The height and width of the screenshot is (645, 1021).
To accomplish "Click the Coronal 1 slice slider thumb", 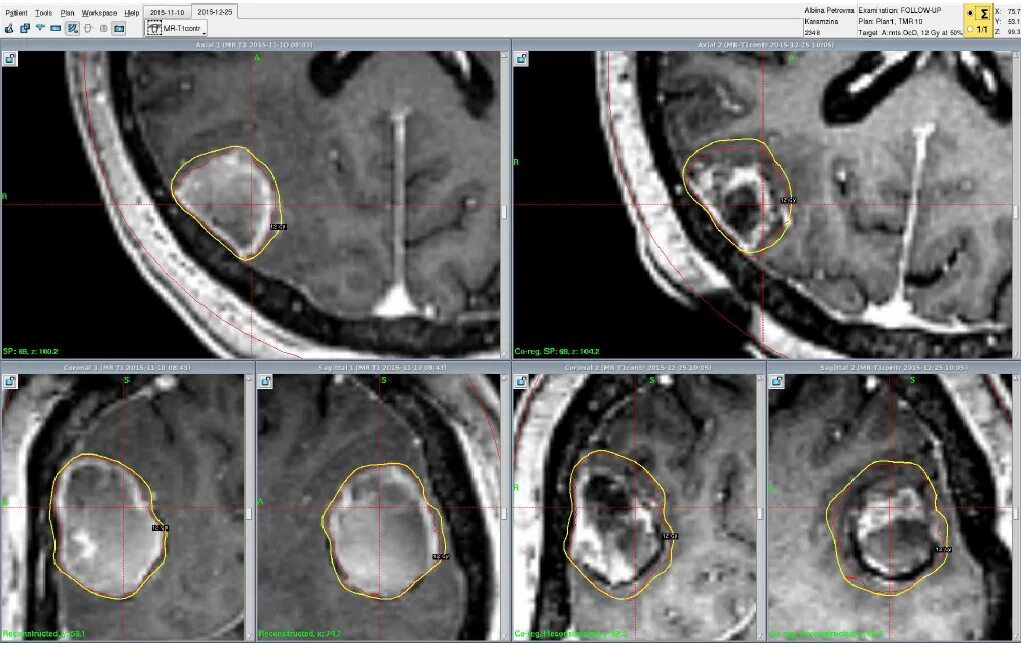I will (x=249, y=514).
